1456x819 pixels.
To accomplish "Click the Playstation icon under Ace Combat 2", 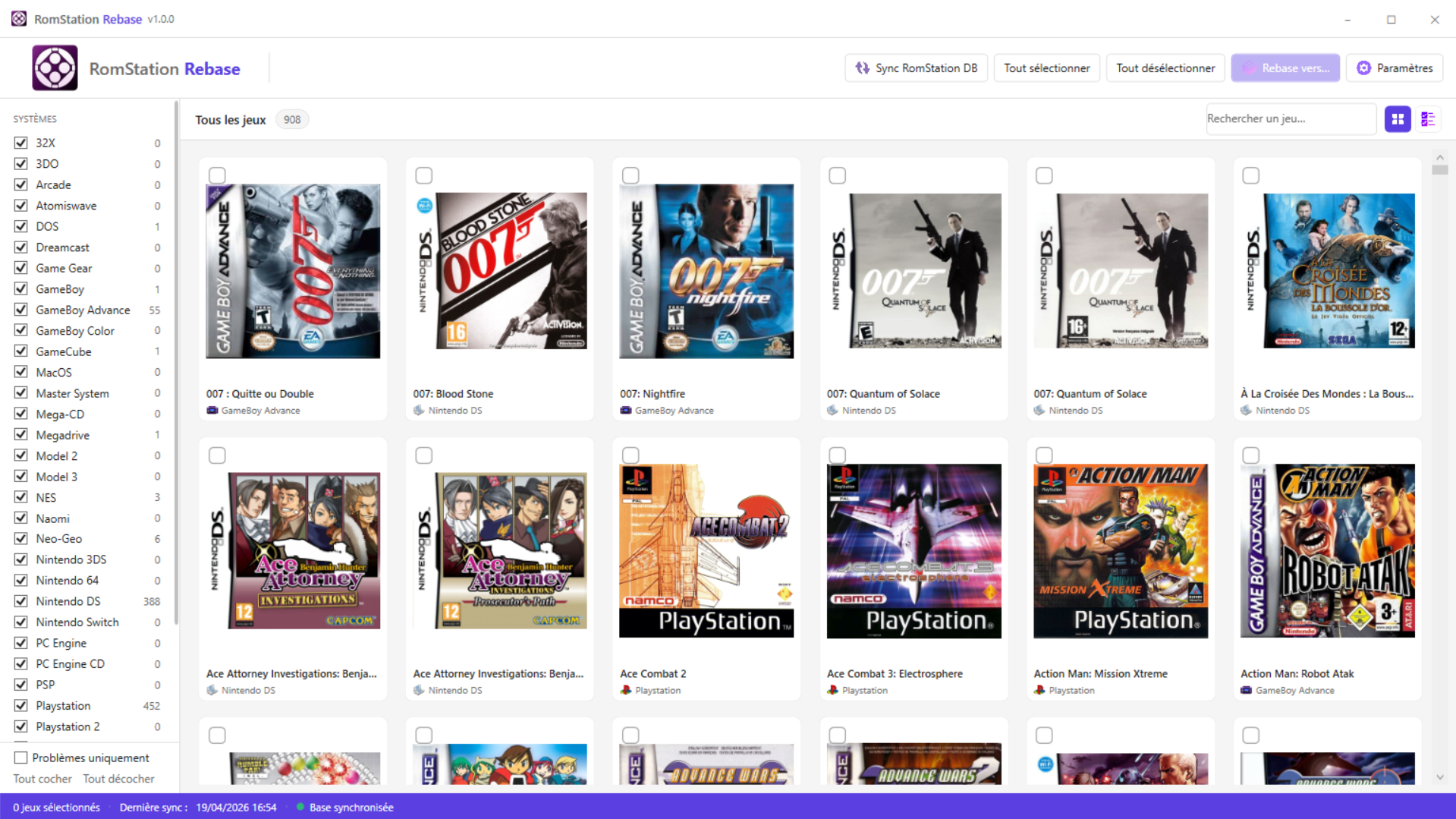I will coord(626,691).
